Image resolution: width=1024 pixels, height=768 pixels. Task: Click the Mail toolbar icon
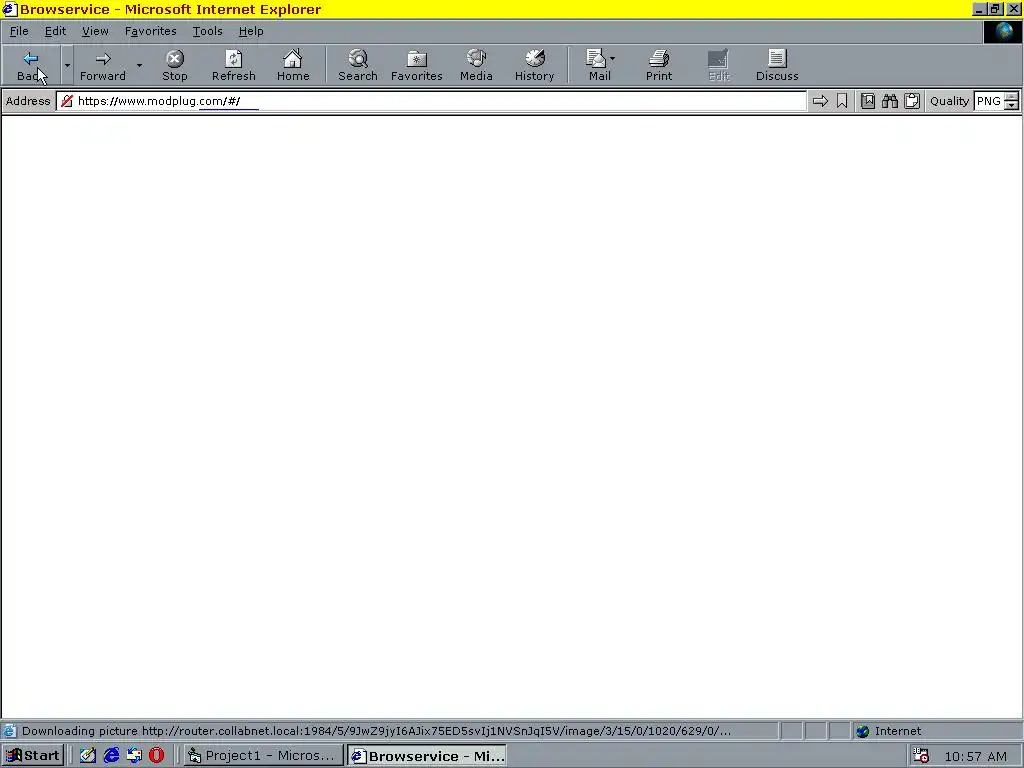(x=597, y=65)
